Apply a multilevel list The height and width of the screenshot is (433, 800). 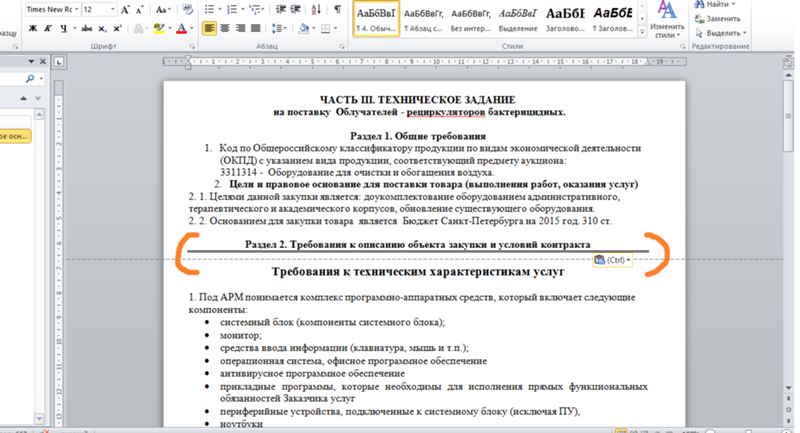point(255,10)
